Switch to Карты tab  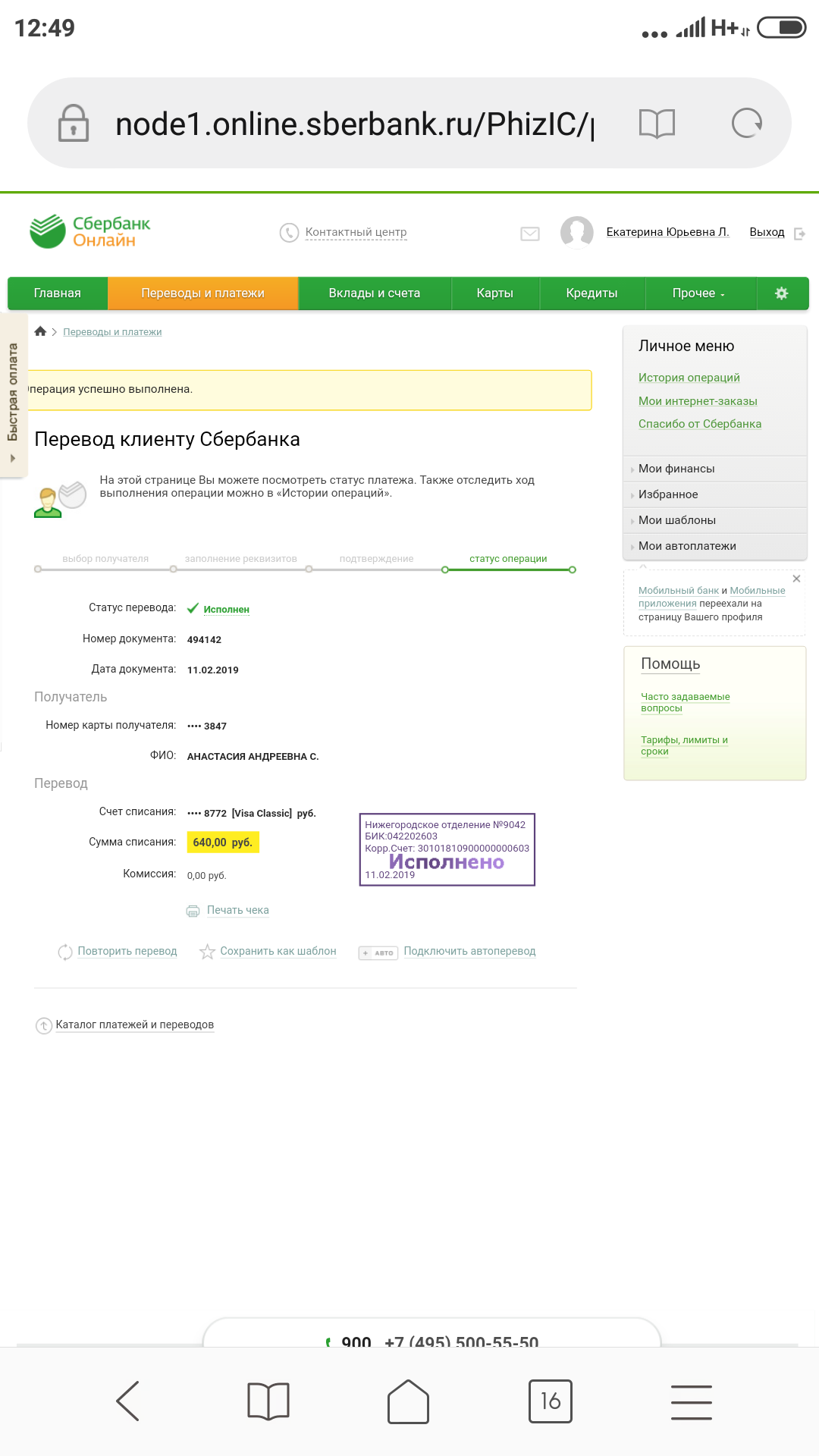495,293
